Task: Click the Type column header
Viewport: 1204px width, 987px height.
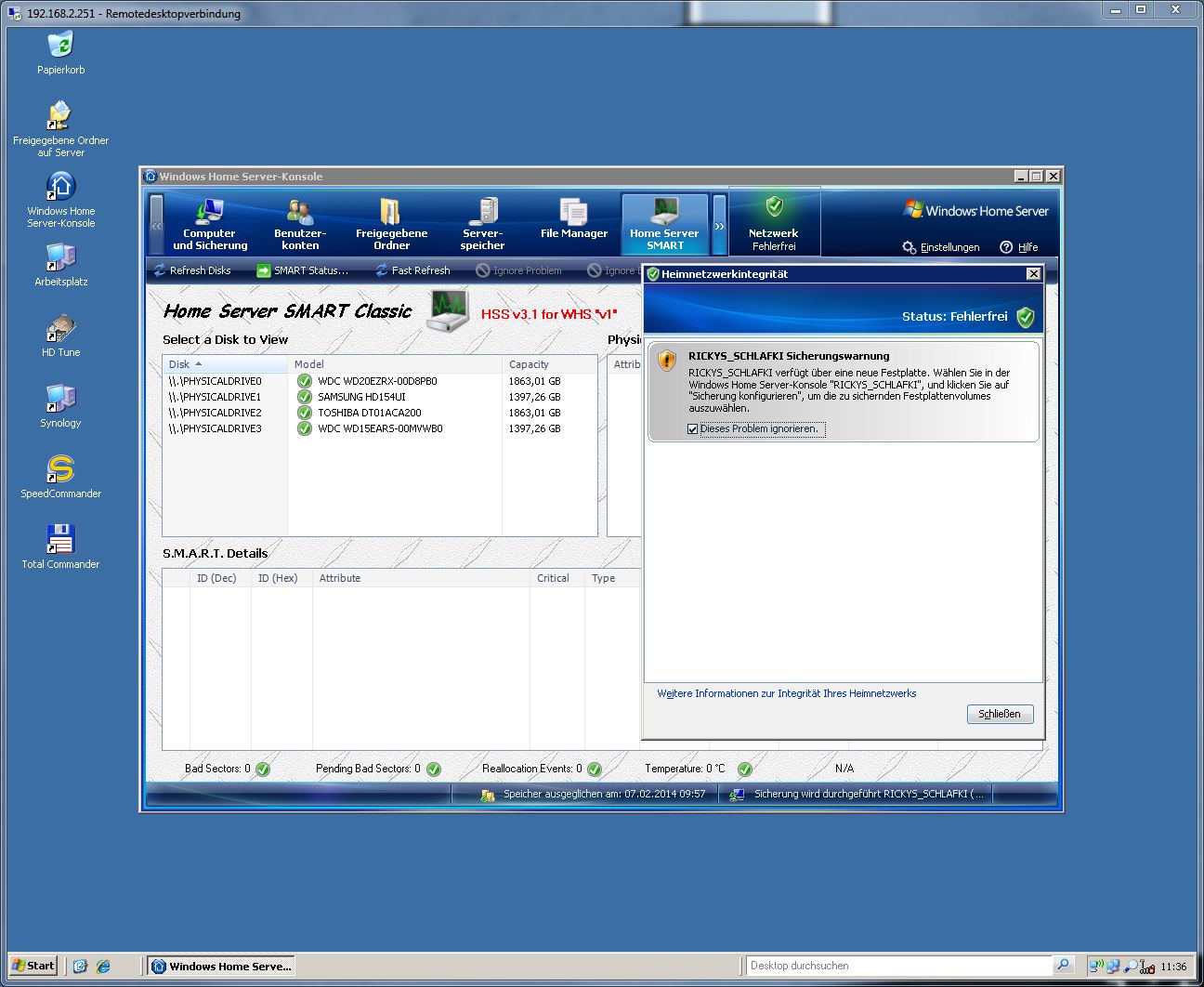Action: (x=612, y=578)
